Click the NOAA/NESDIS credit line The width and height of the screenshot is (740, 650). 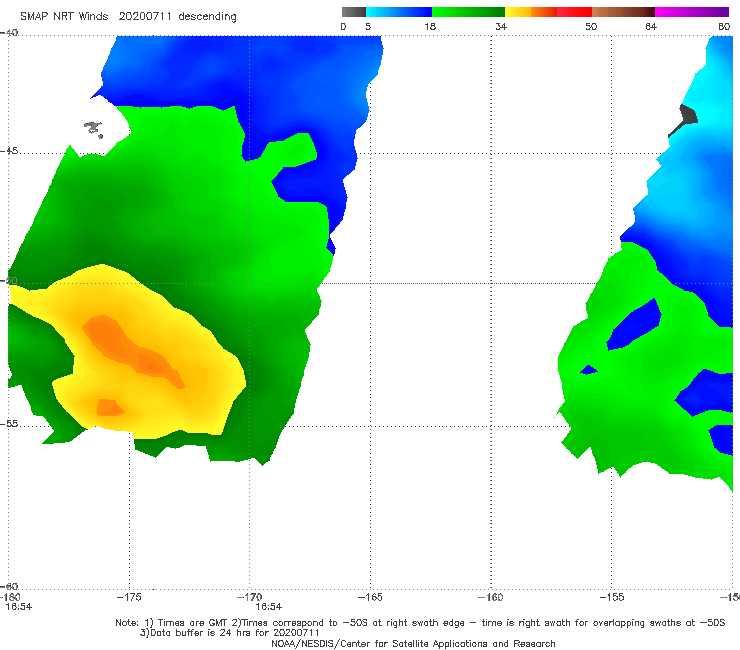pyautogui.click(x=413, y=644)
